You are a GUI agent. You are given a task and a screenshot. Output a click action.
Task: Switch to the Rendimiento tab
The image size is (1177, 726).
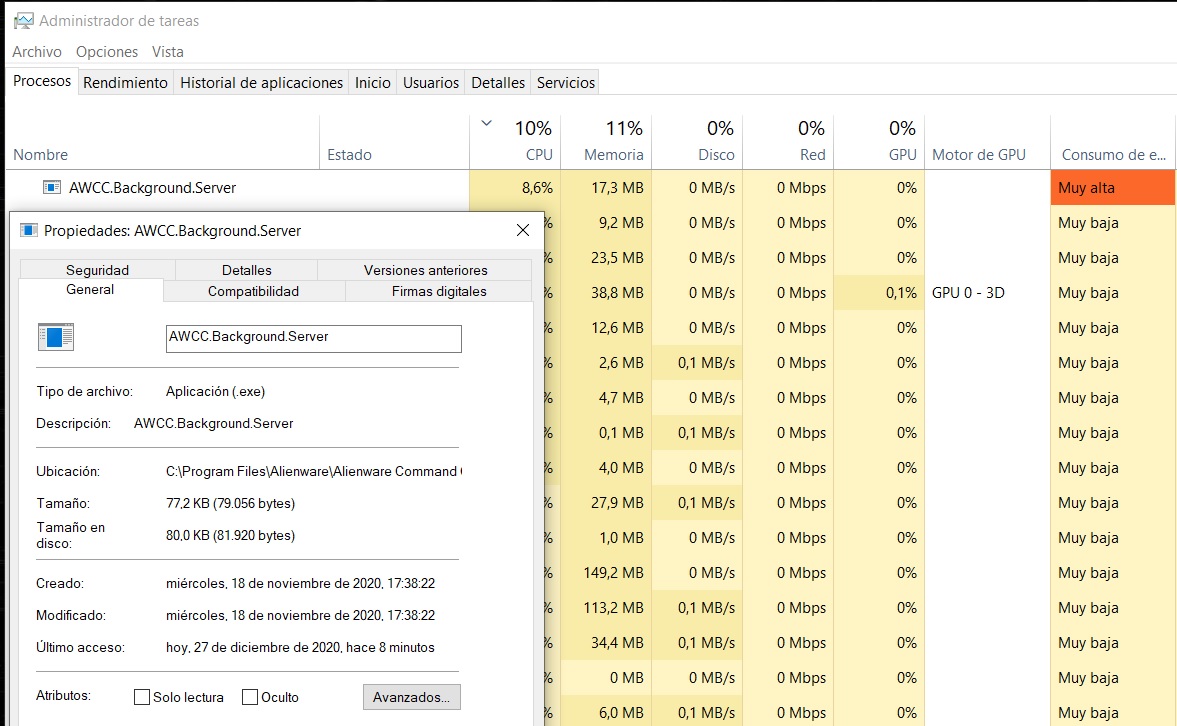point(125,83)
